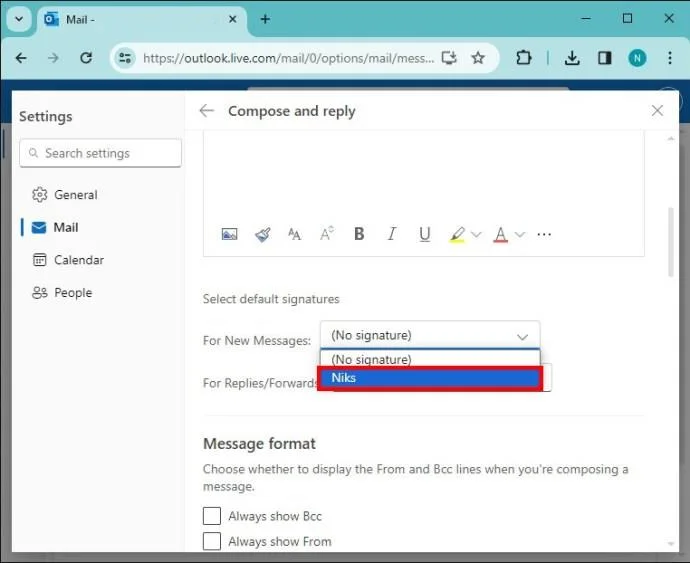Click the browser back arrow

pyautogui.click(x=21, y=58)
